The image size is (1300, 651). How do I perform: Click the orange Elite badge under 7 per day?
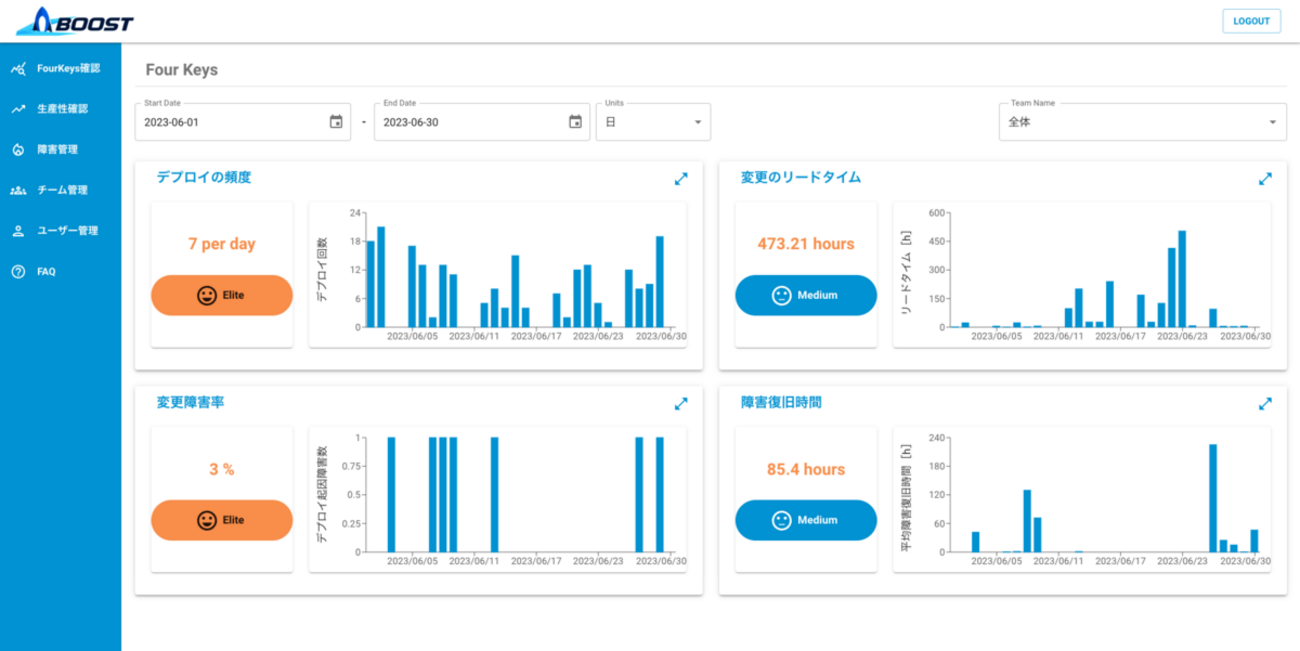(222, 295)
